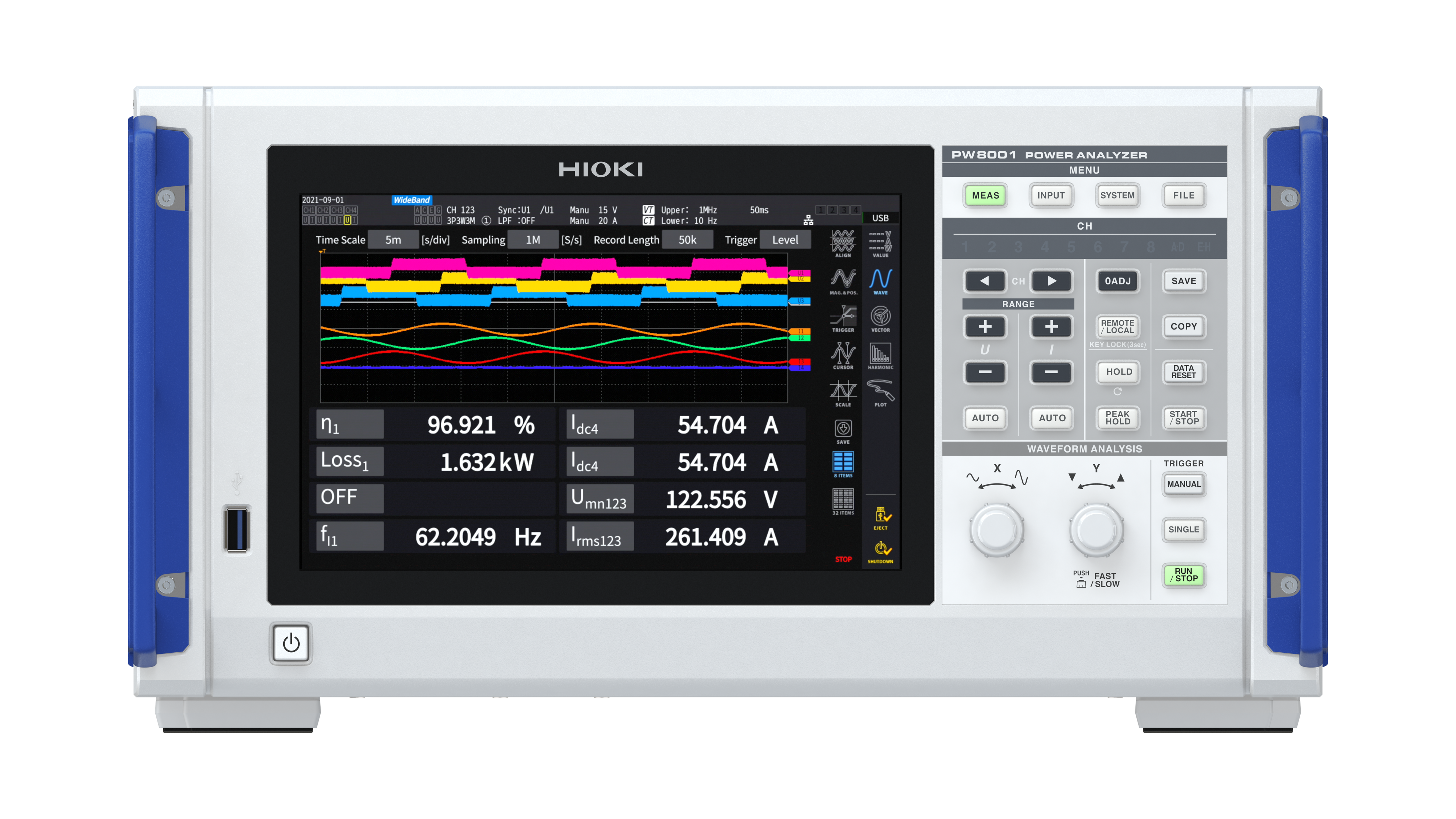Tap the on-screen SAVE icon

pyautogui.click(x=843, y=431)
